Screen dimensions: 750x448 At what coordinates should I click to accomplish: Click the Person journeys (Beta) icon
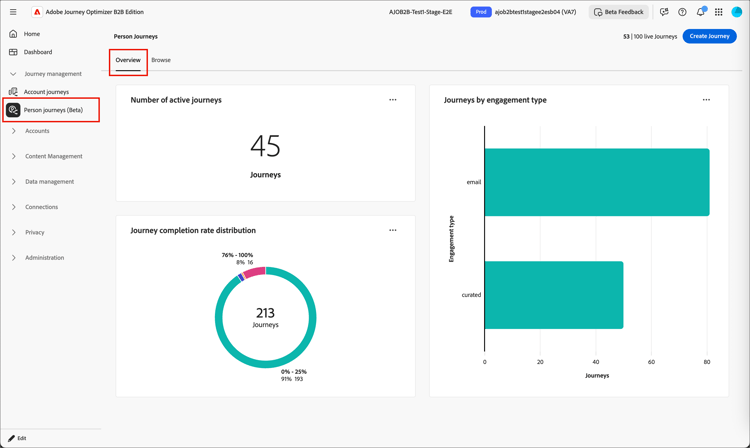point(13,110)
